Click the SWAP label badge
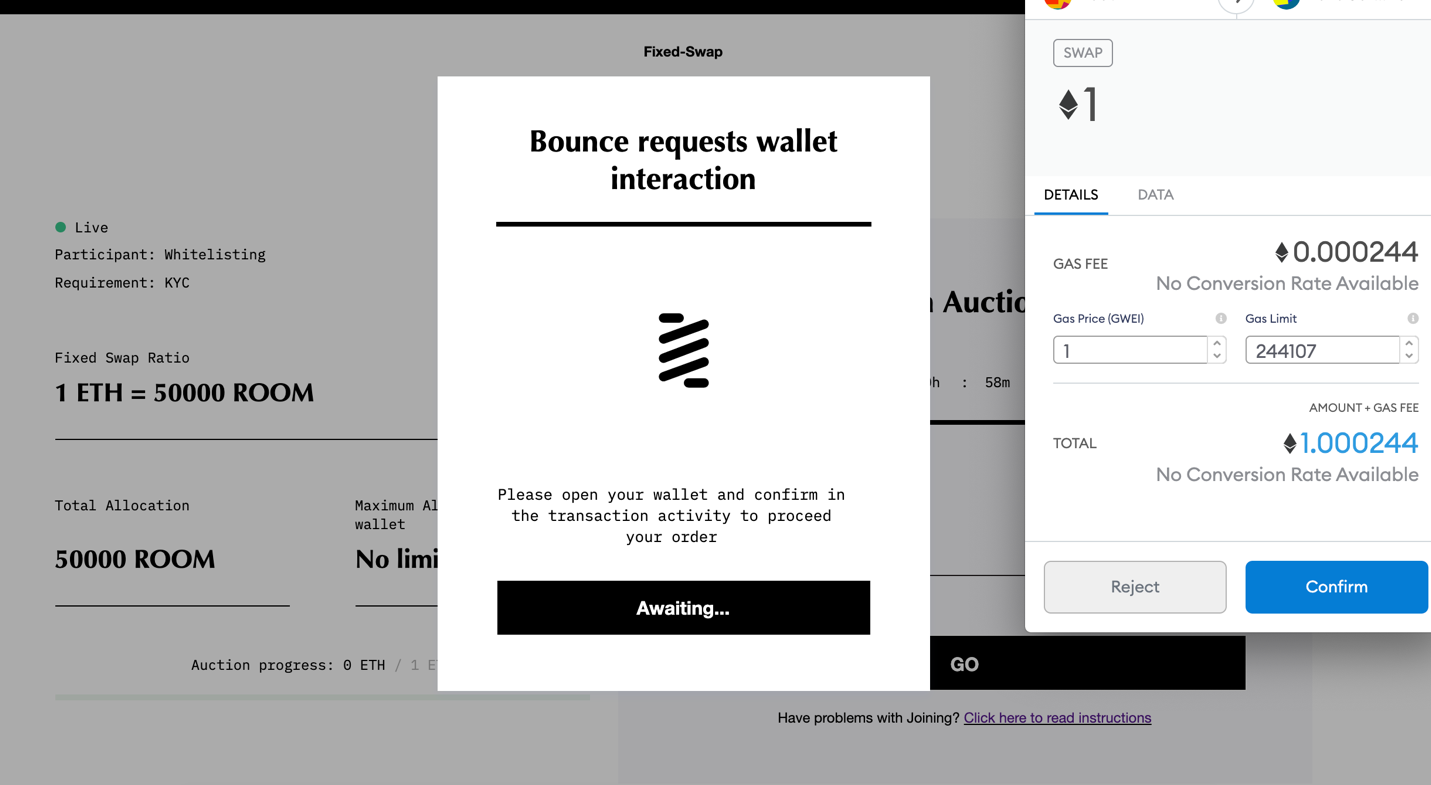The width and height of the screenshot is (1431, 785). point(1083,53)
